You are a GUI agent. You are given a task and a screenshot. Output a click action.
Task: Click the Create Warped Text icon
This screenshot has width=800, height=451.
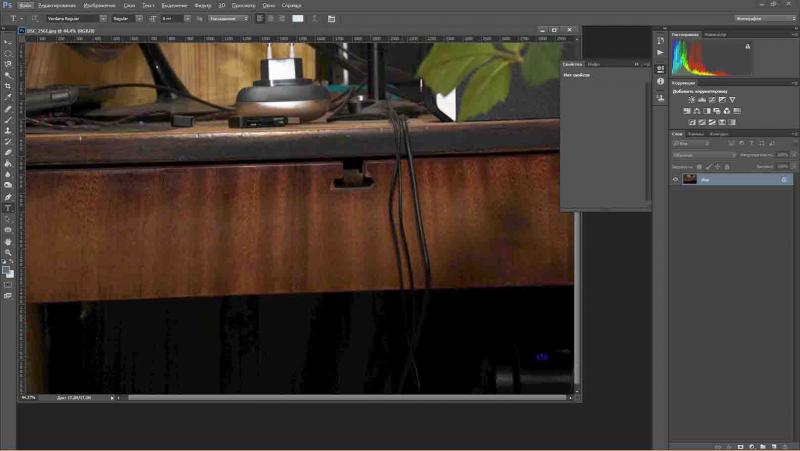click(315, 18)
